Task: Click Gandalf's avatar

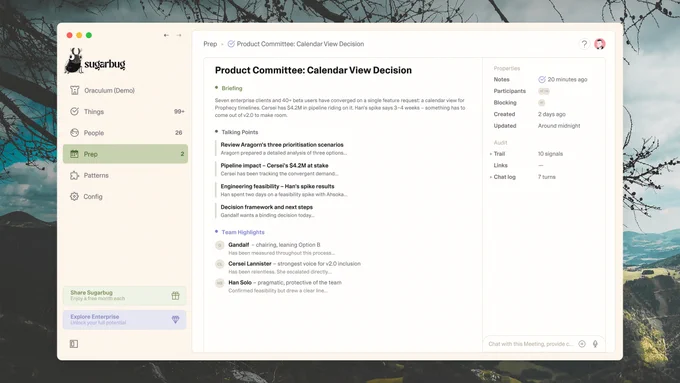Action: 220,246
